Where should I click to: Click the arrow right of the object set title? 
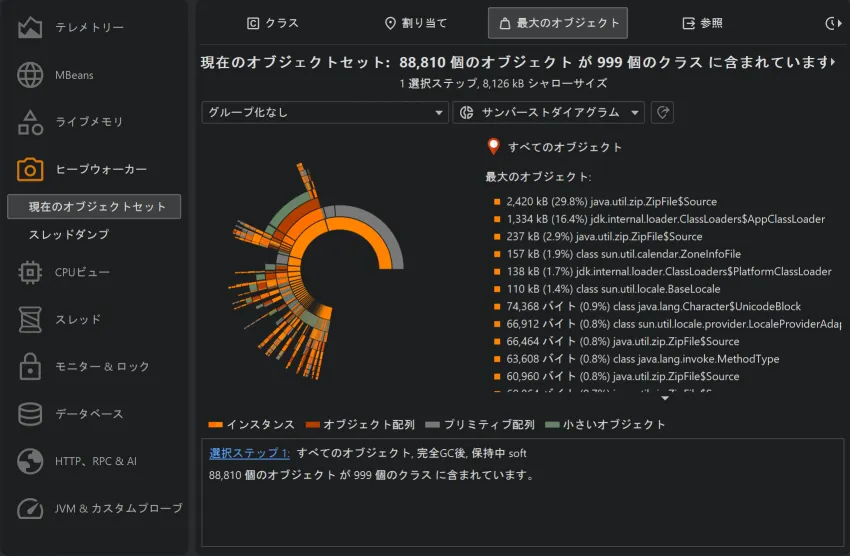[833, 62]
